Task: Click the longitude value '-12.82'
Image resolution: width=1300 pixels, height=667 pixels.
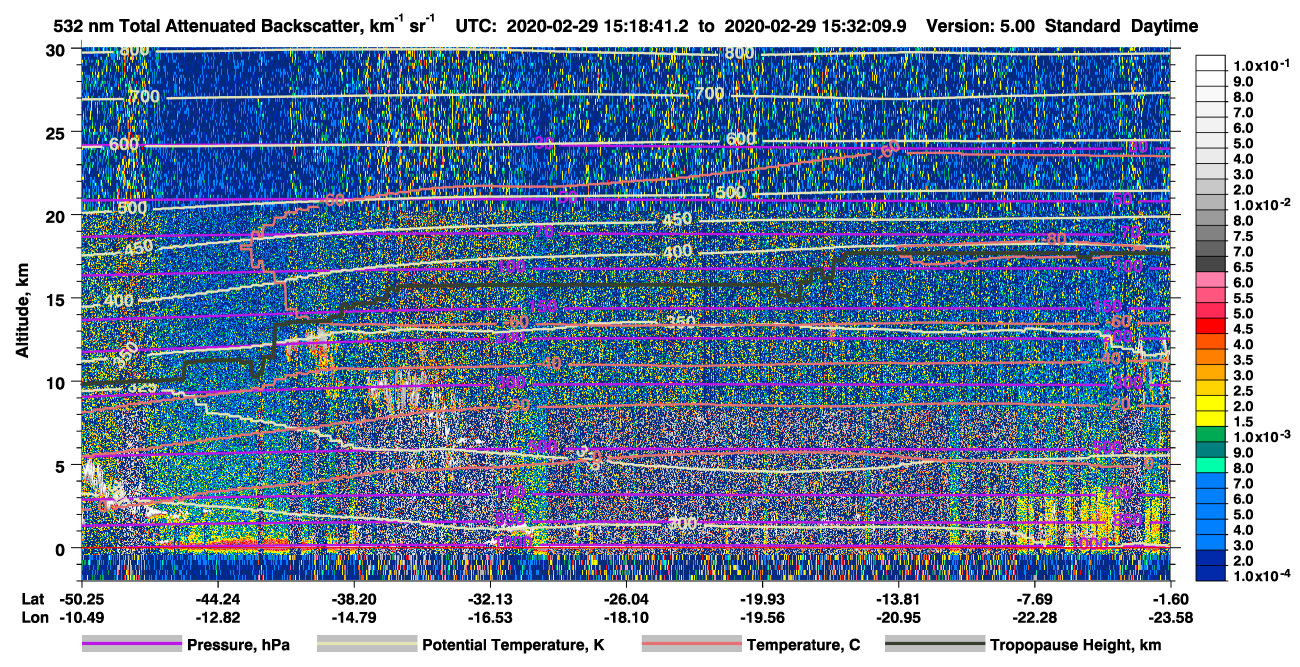Action: (x=218, y=617)
